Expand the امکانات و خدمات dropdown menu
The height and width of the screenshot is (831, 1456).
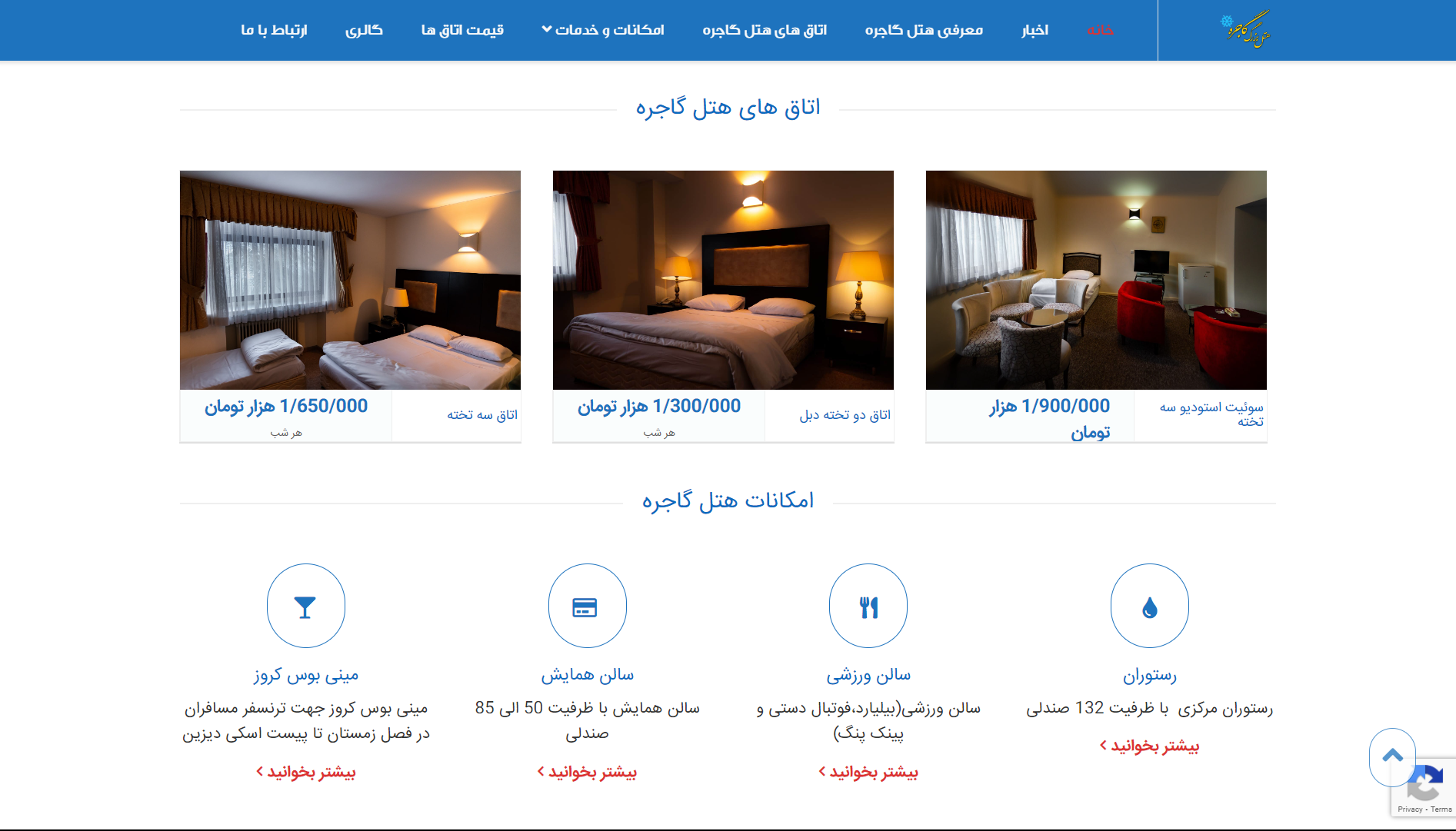pyautogui.click(x=603, y=30)
